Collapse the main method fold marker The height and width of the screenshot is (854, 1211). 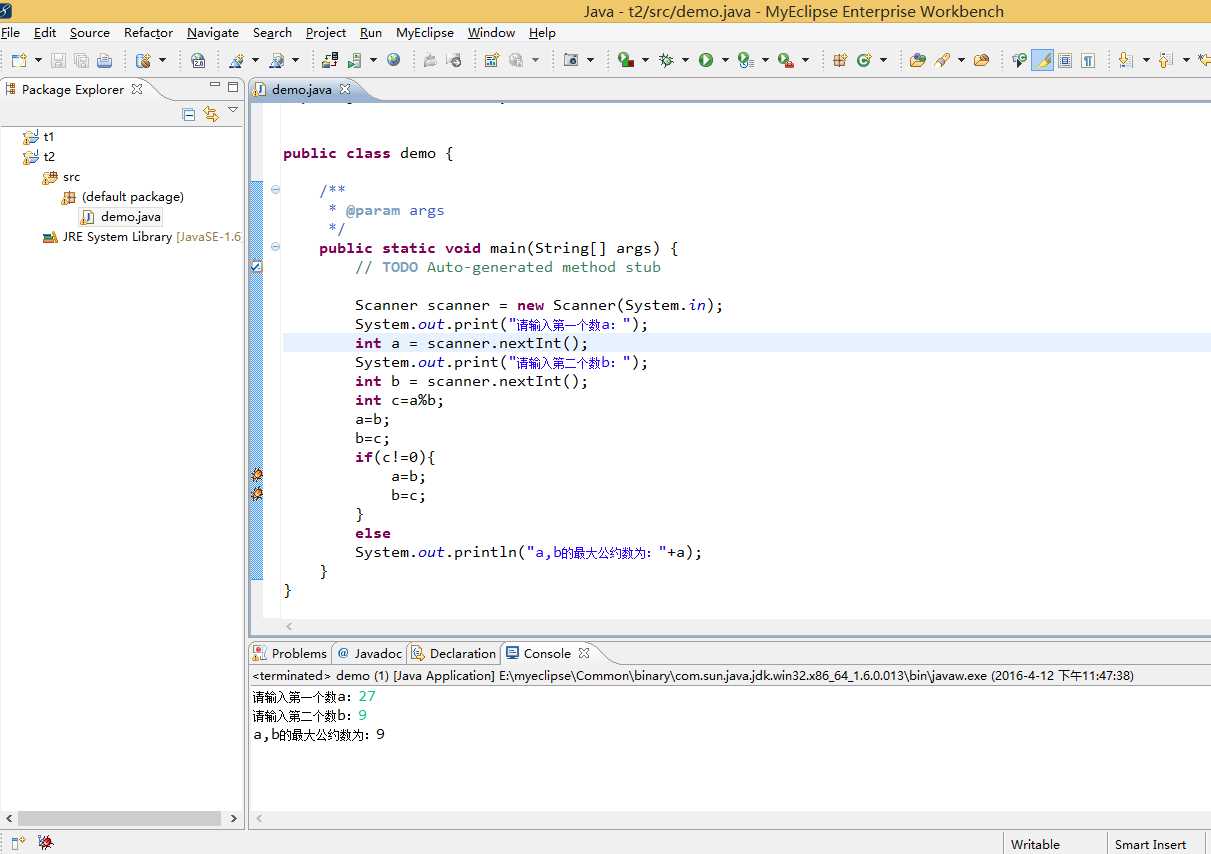coord(275,247)
